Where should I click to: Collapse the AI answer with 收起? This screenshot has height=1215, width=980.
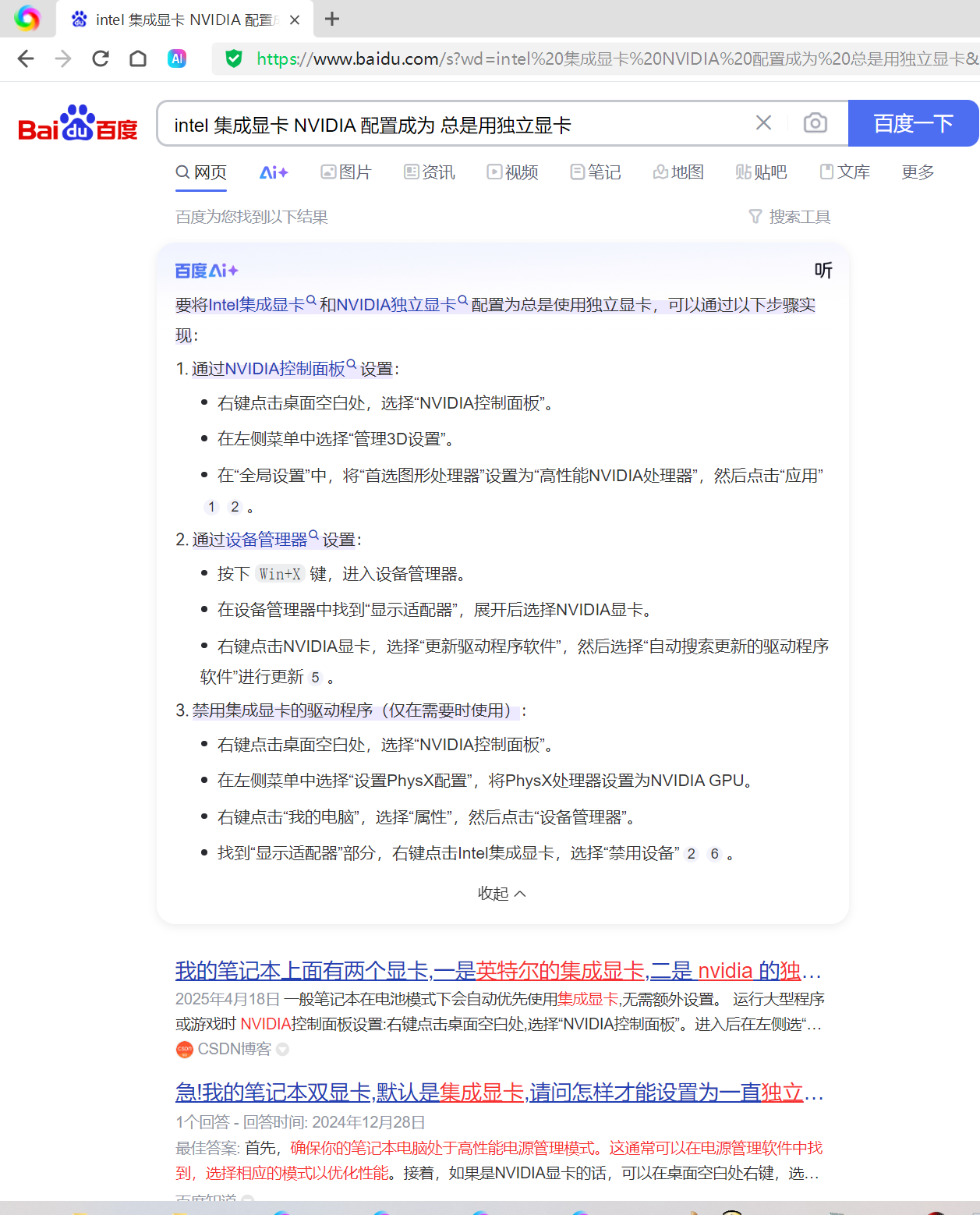pyautogui.click(x=502, y=894)
